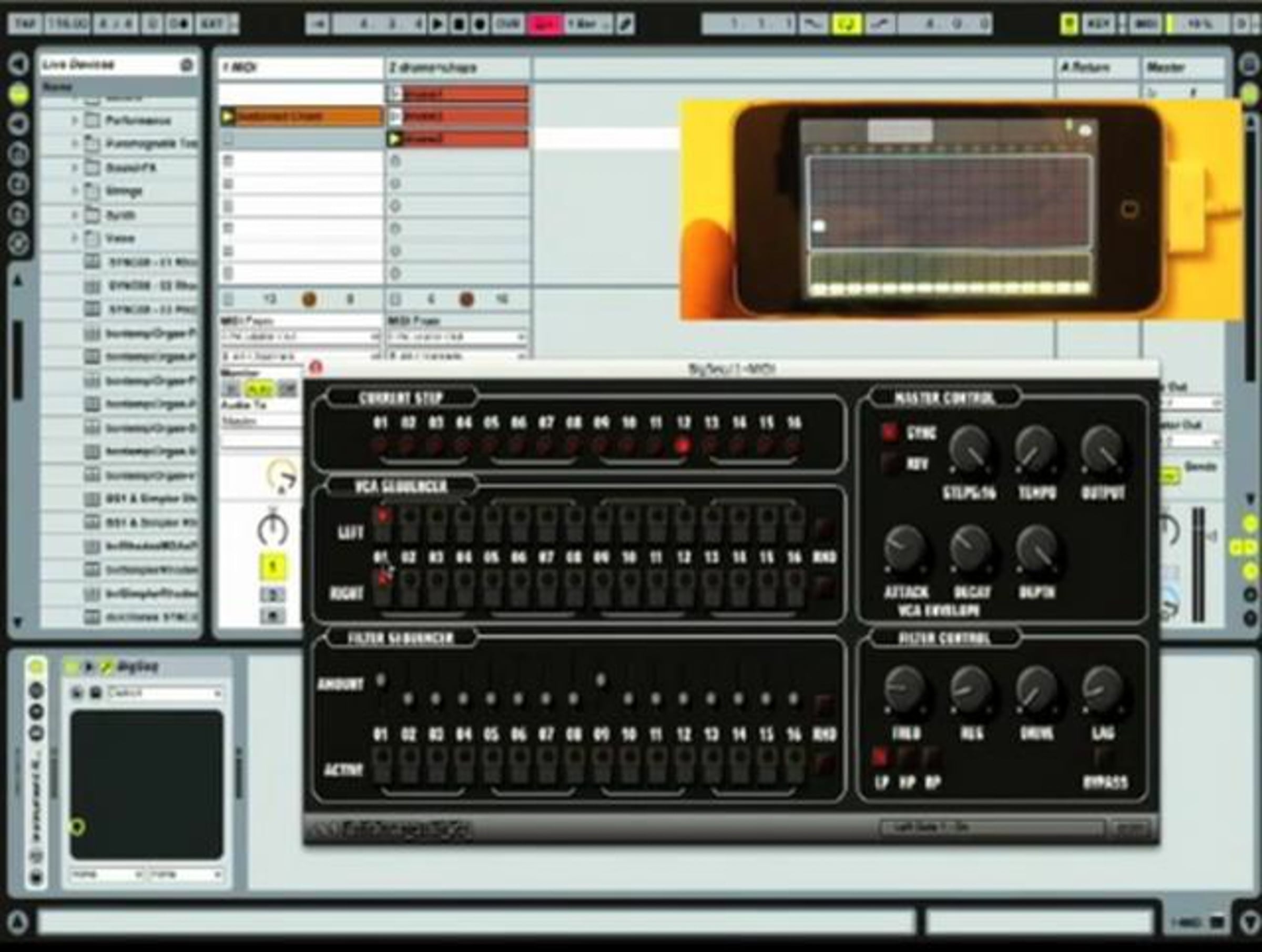Image resolution: width=1262 pixels, height=952 pixels.
Task: Expand the Synth folder
Action: (x=74, y=215)
